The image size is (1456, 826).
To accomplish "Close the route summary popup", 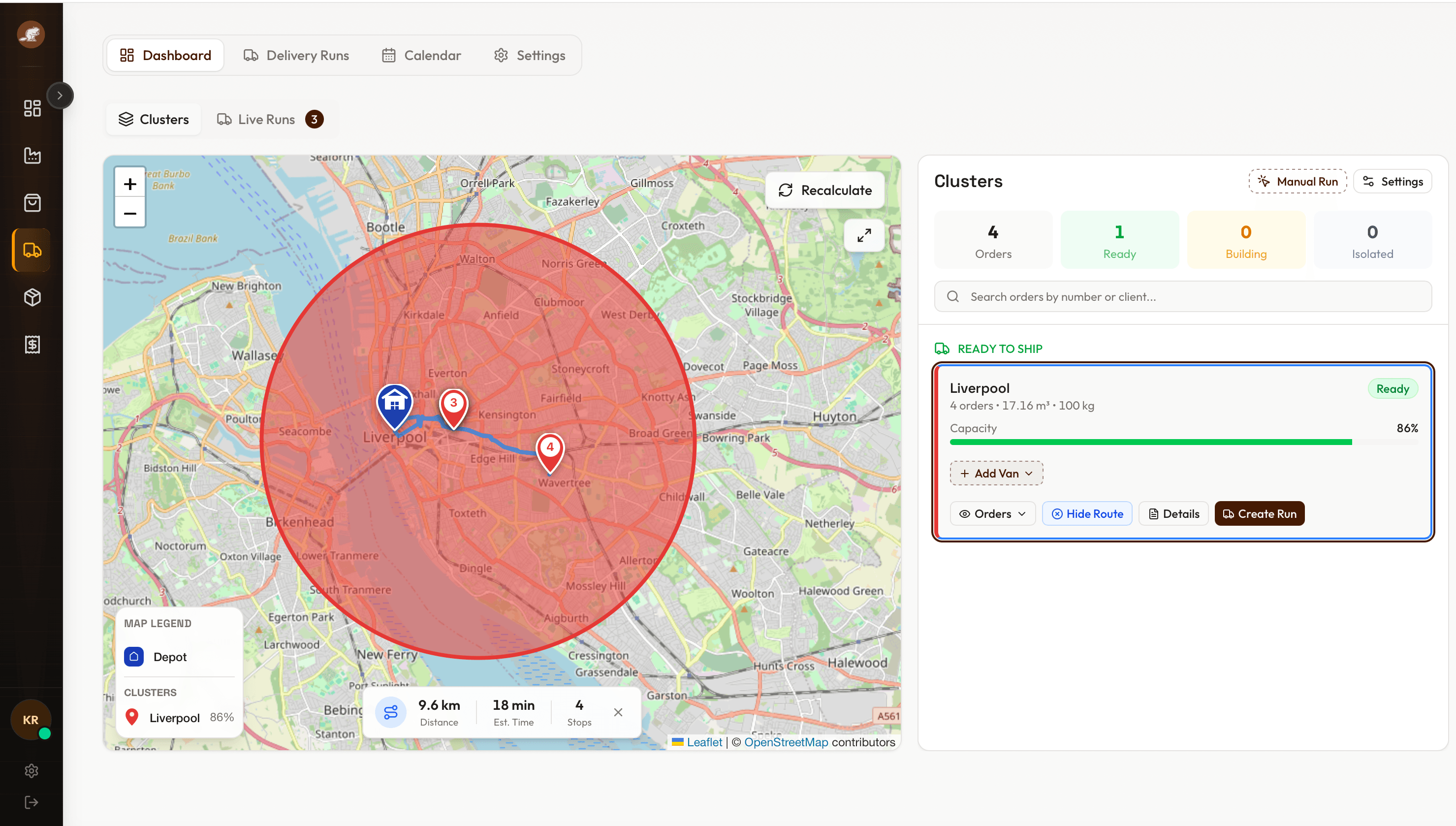I will [618, 712].
